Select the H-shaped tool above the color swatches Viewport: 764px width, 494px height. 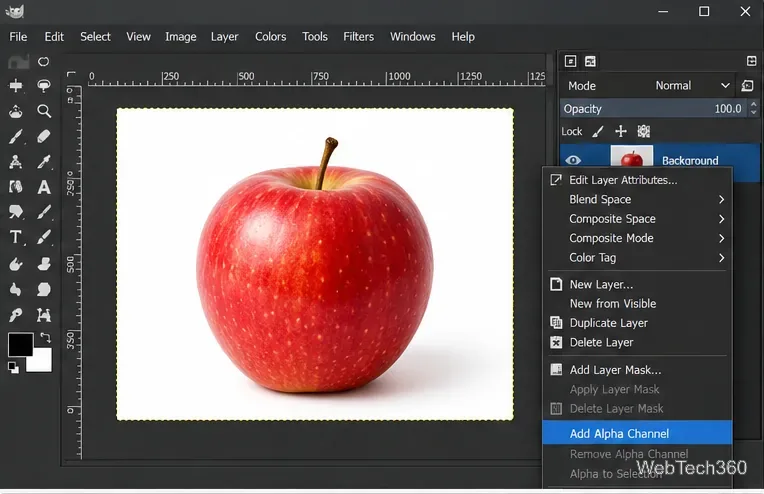tap(44, 315)
